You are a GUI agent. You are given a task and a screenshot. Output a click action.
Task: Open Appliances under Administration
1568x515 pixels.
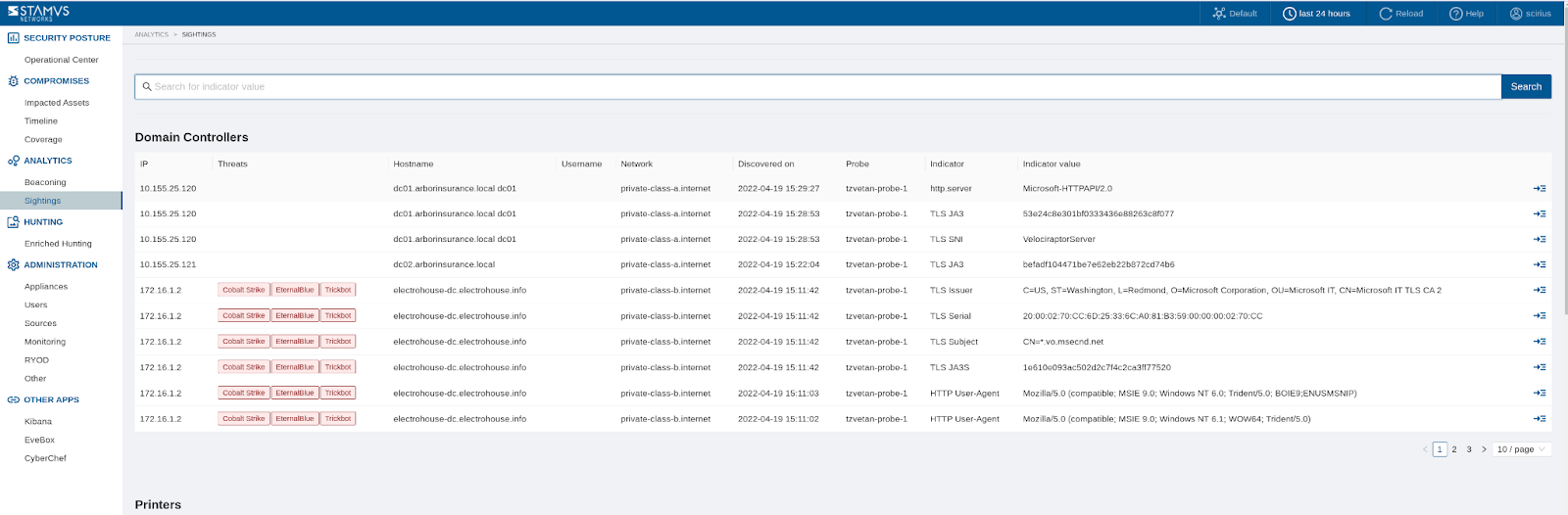coord(46,287)
